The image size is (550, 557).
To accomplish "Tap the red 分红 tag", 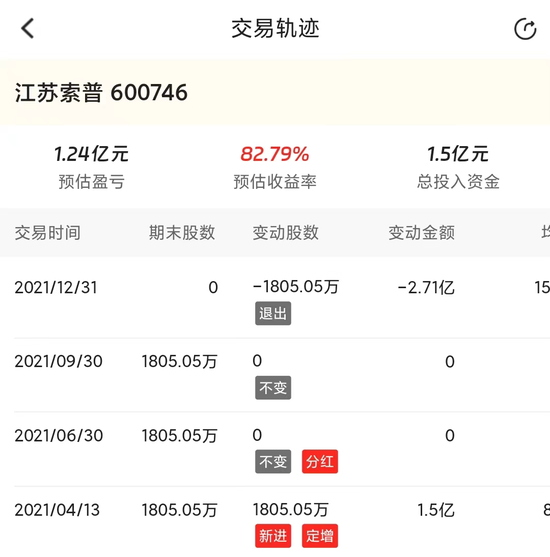I will tap(320, 461).
